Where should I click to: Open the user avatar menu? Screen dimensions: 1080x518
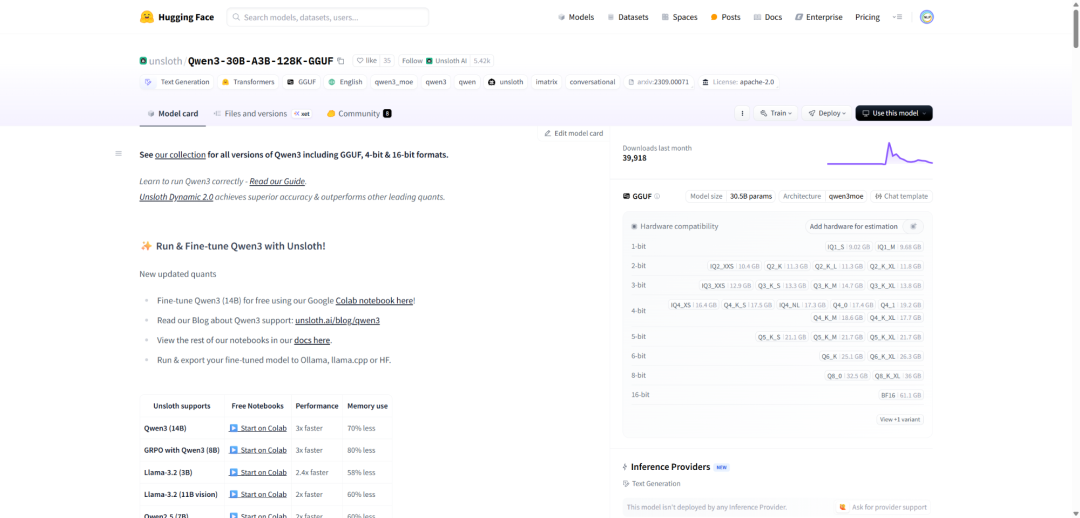point(926,17)
